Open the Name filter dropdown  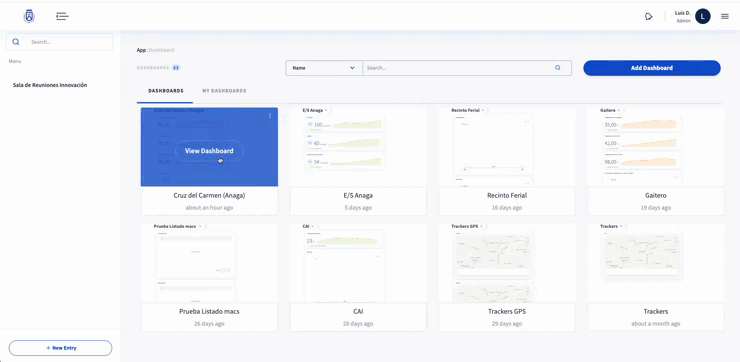(324, 68)
